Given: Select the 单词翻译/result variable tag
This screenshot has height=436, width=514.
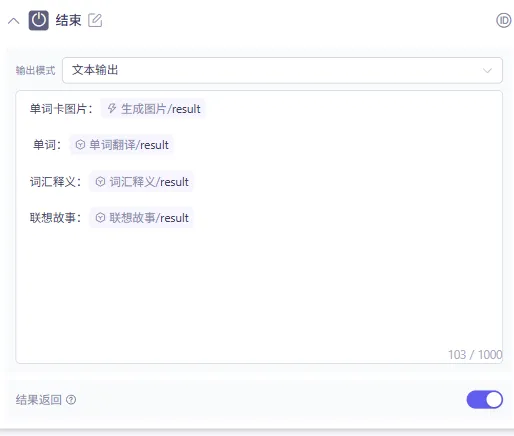Looking at the screenshot, I should pyautogui.click(x=121, y=145).
